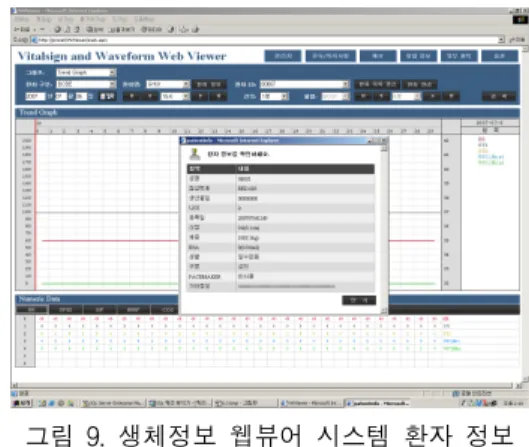The height and width of the screenshot is (447, 529).
Task: Open the IE Favorites toolbar button
Action: tap(121, 30)
